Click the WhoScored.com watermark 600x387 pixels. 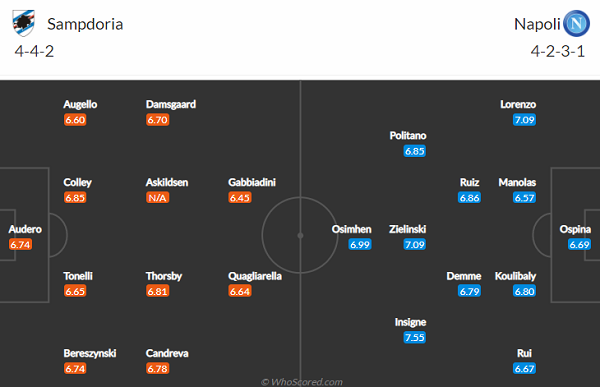pyautogui.click(x=302, y=382)
